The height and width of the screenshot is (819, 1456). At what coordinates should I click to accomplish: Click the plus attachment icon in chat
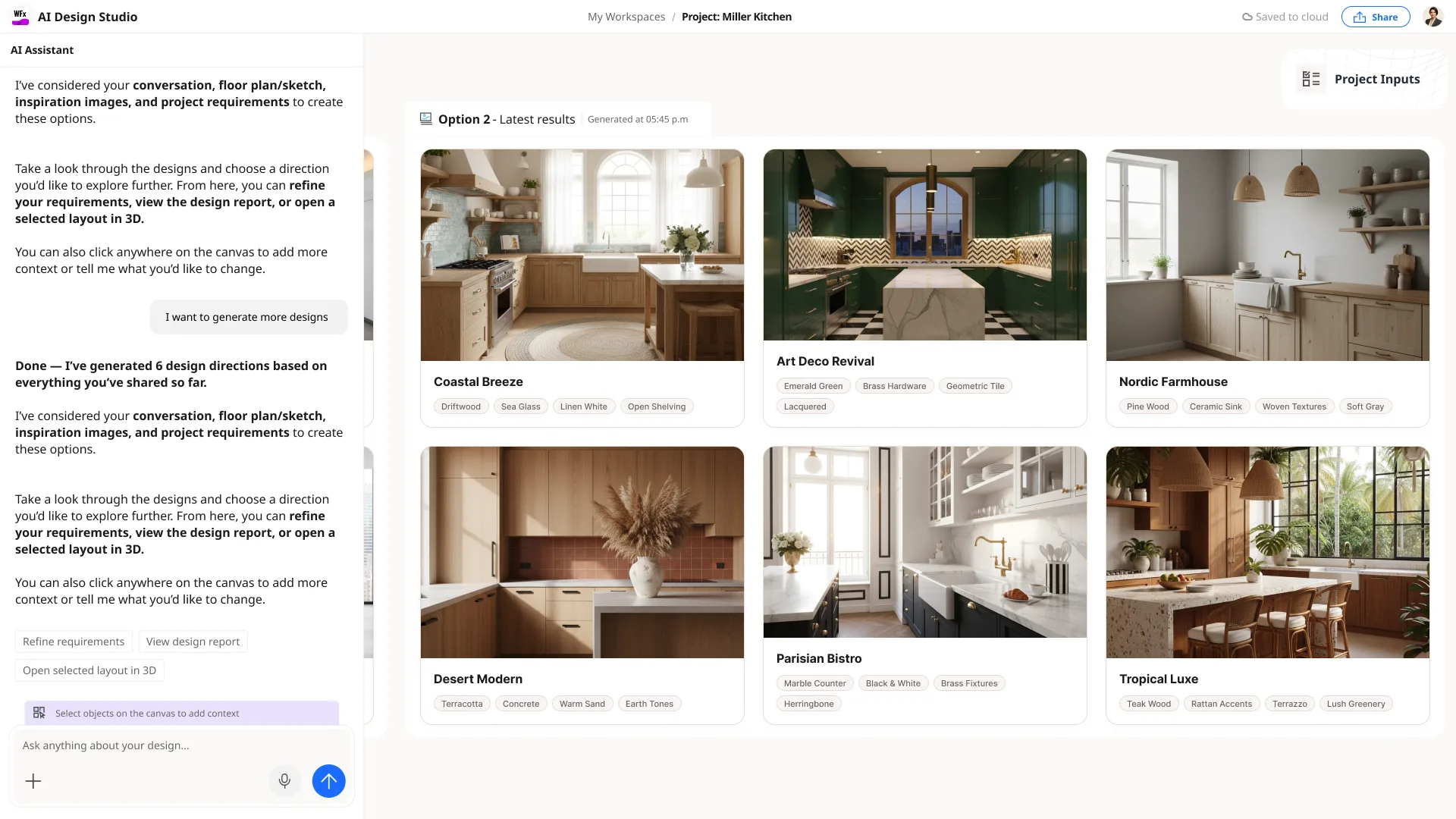tap(33, 781)
